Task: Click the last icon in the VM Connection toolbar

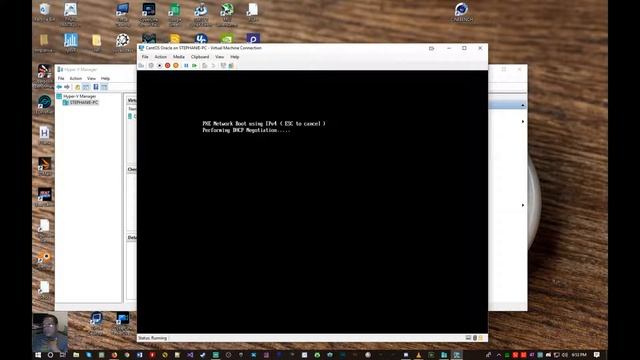Action: point(231,65)
